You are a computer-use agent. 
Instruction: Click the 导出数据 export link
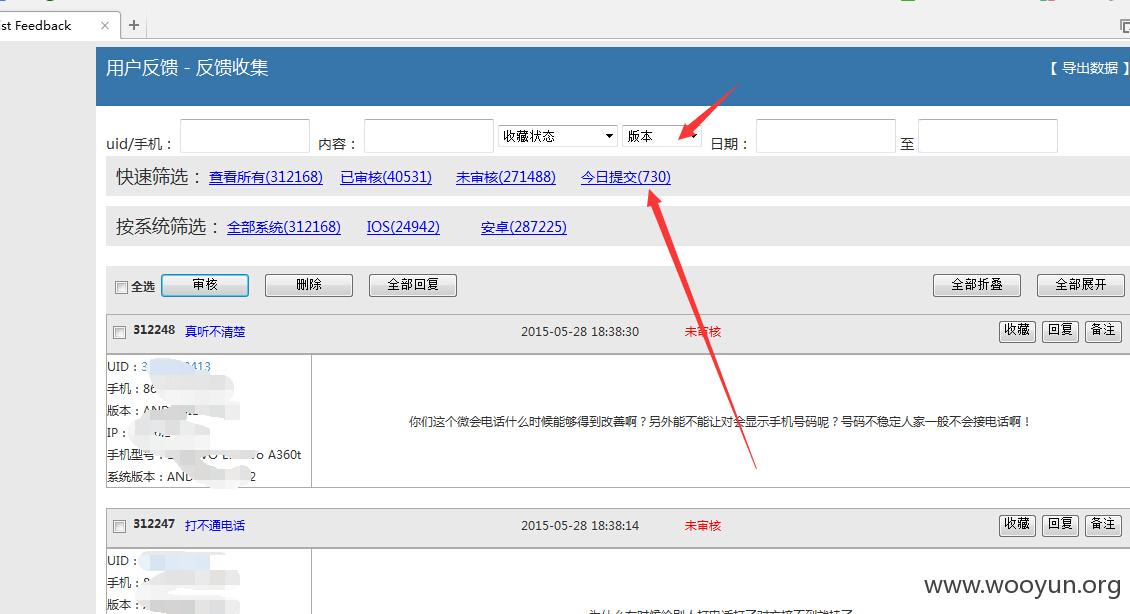point(1090,68)
